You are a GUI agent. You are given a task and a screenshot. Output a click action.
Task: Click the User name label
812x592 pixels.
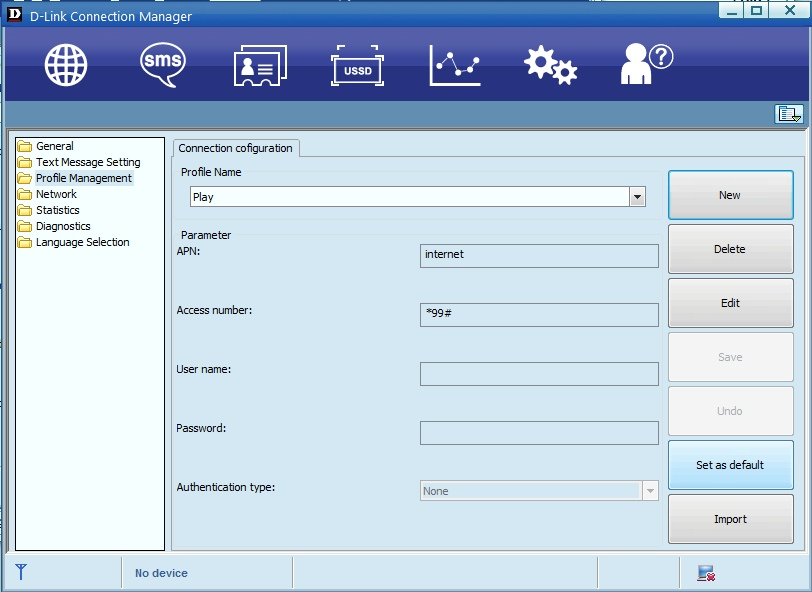pyautogui.click(x=204, y=369)
